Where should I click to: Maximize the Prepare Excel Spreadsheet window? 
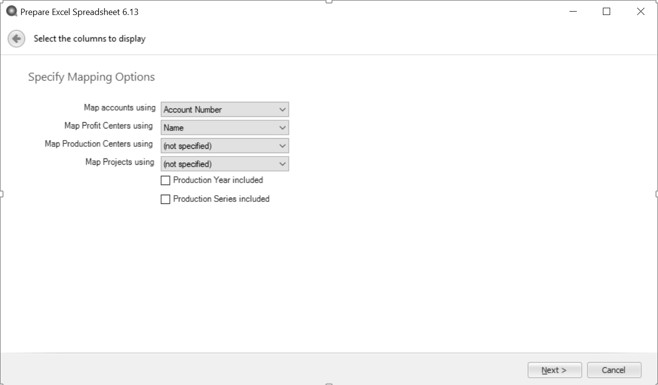pos(606,11)
